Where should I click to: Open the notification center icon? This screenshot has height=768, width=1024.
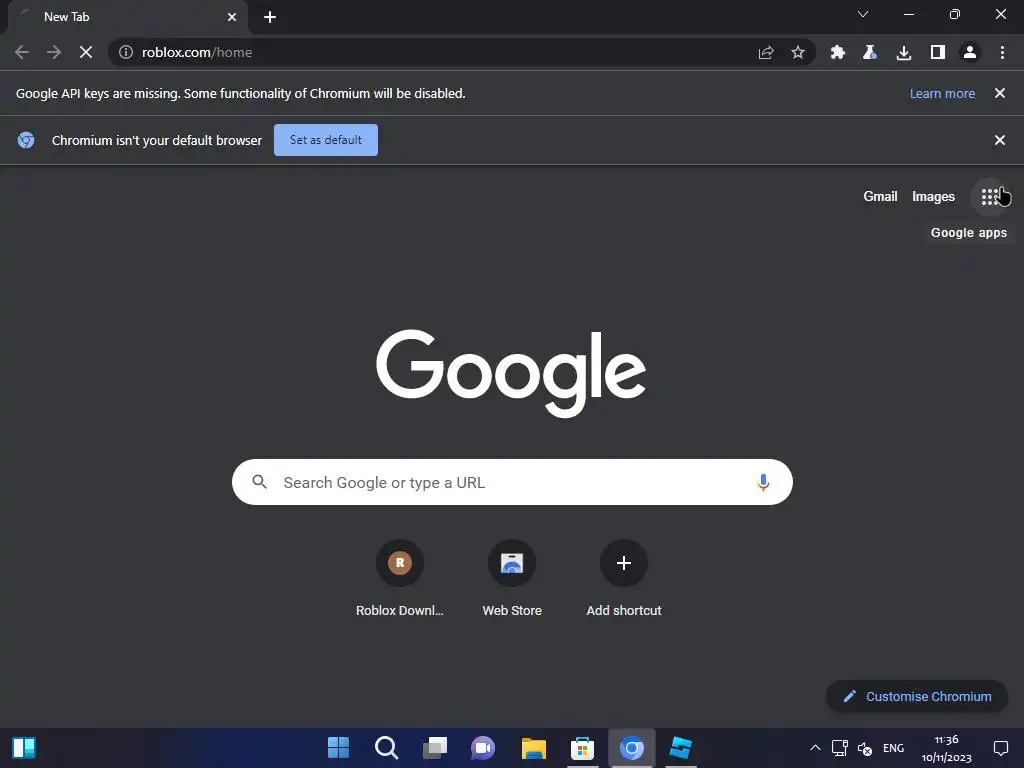pos(1000,748)
